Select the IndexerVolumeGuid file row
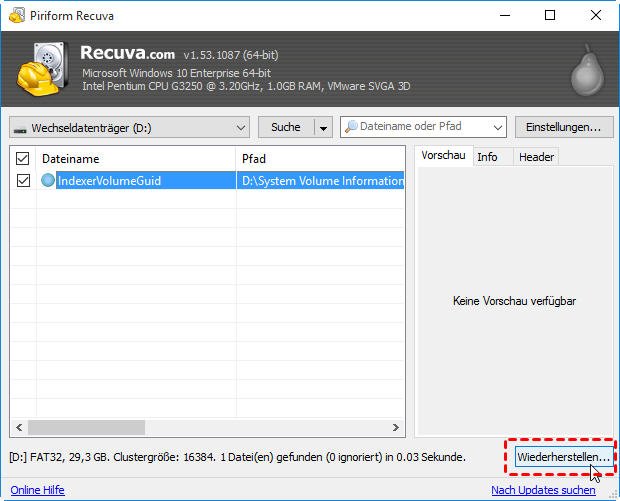 (x=208, y=180)
